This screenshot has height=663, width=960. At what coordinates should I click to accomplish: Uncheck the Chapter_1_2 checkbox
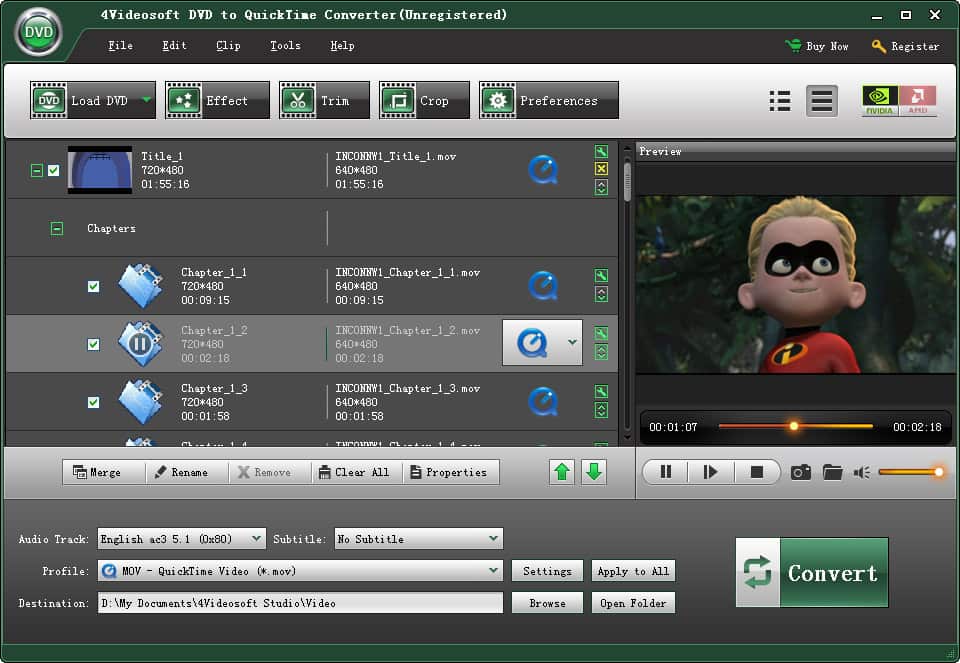click(x=93, y=343)
